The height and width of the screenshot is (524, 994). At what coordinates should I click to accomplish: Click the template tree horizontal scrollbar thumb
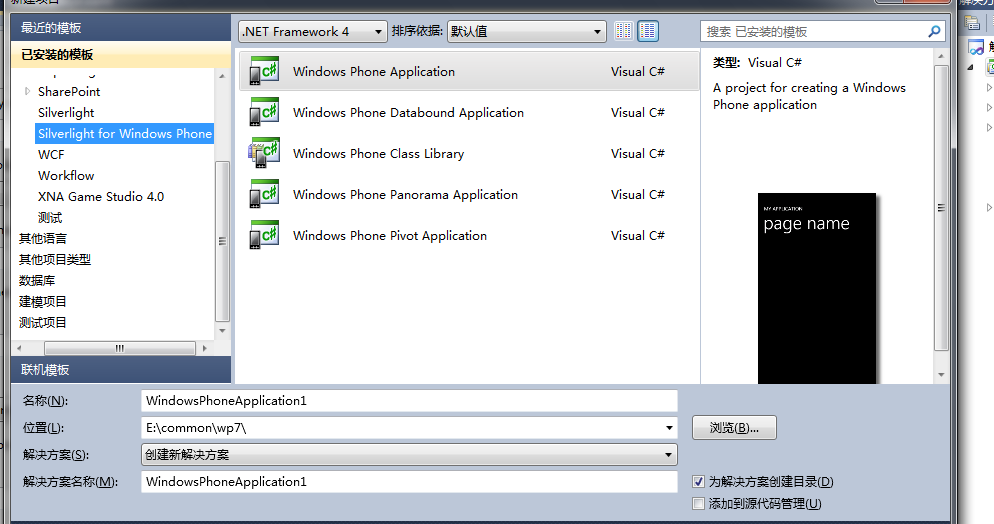120,348
